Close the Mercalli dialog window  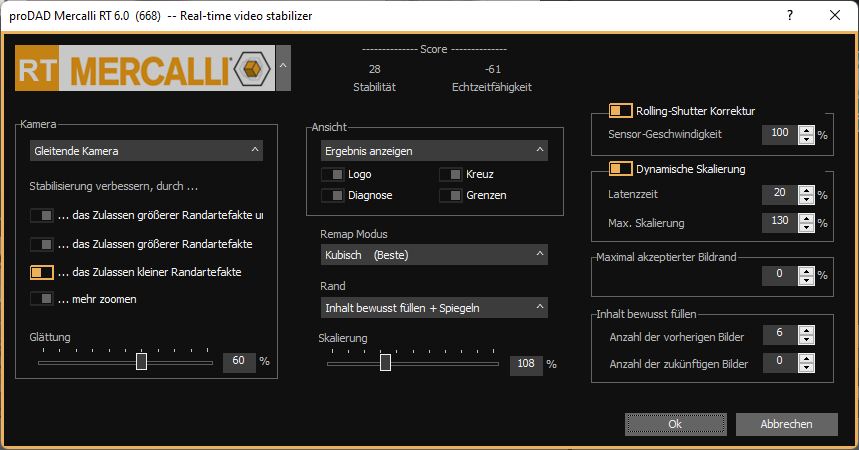[834, 15]
